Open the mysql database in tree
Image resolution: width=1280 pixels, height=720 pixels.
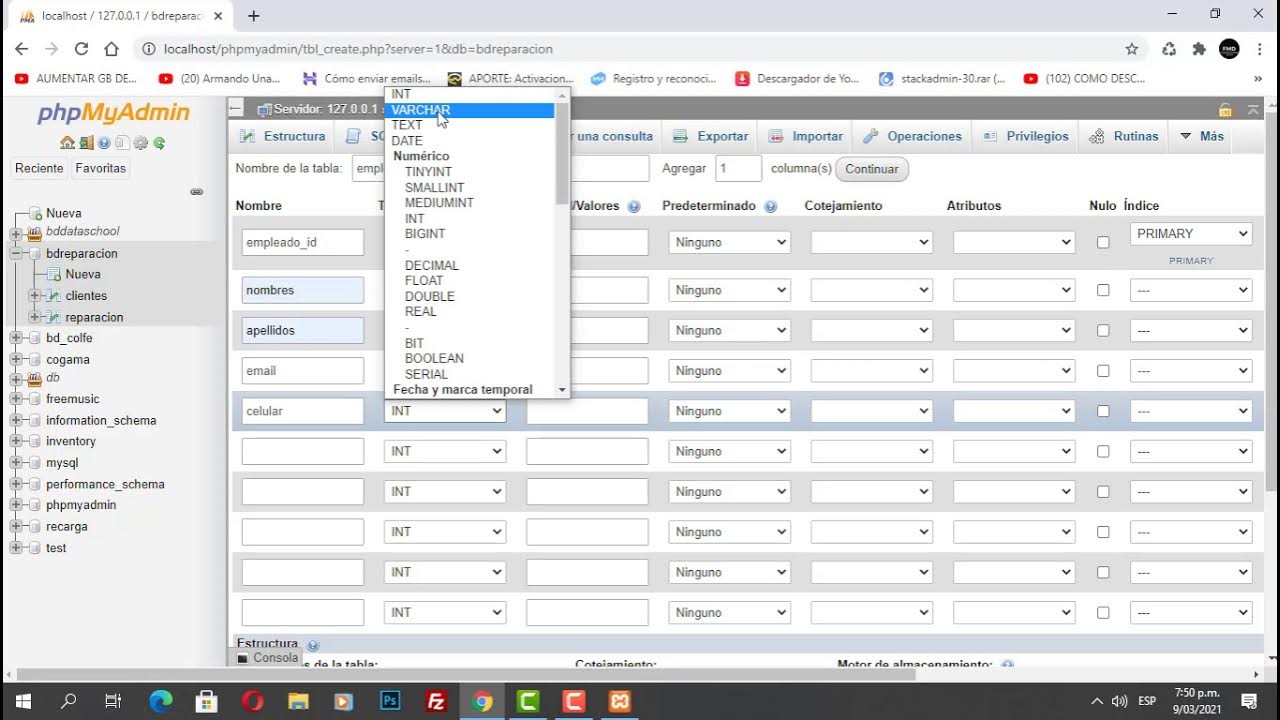click(61, 463)
